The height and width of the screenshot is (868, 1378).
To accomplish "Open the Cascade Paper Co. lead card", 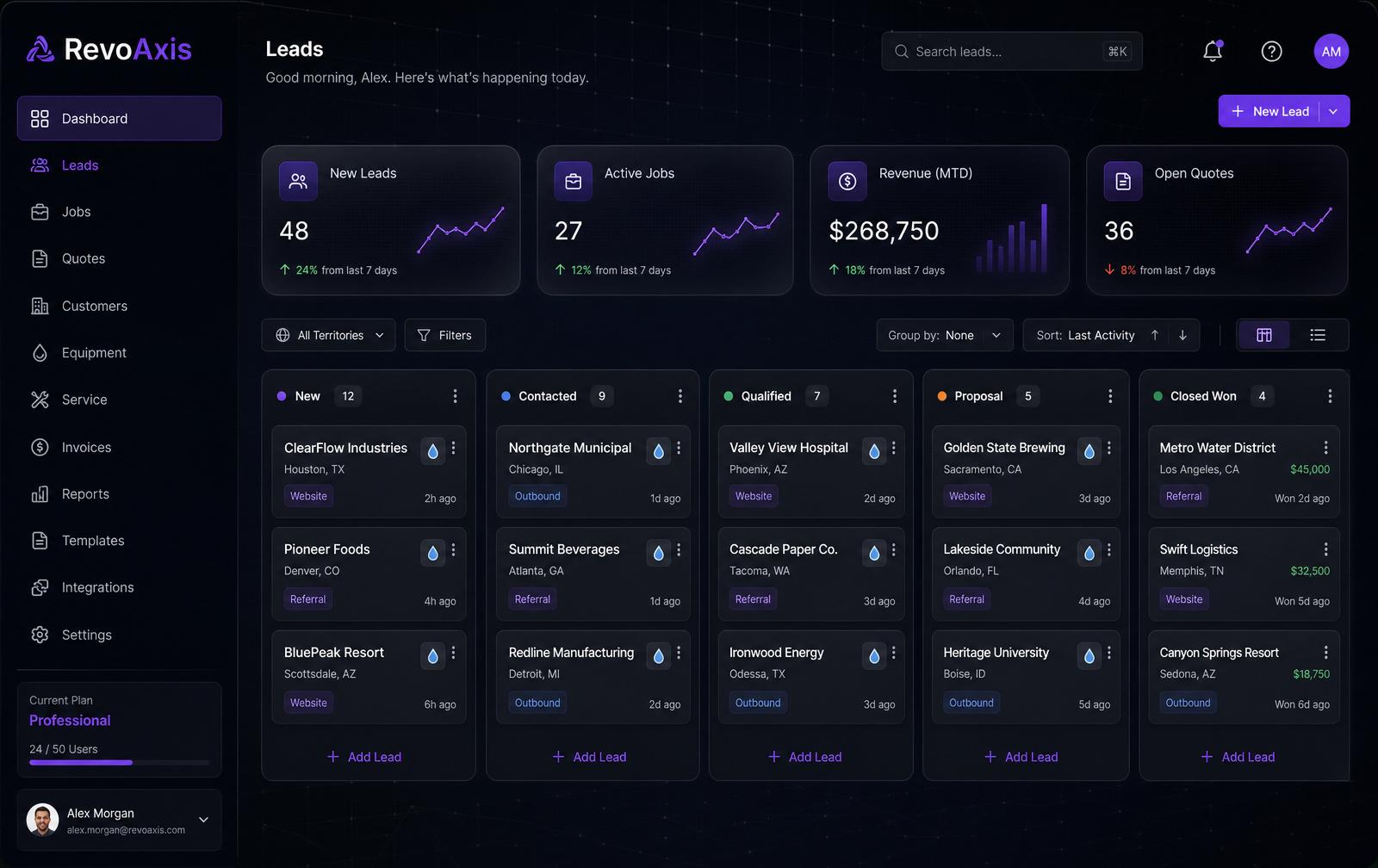I will point(811,573).
